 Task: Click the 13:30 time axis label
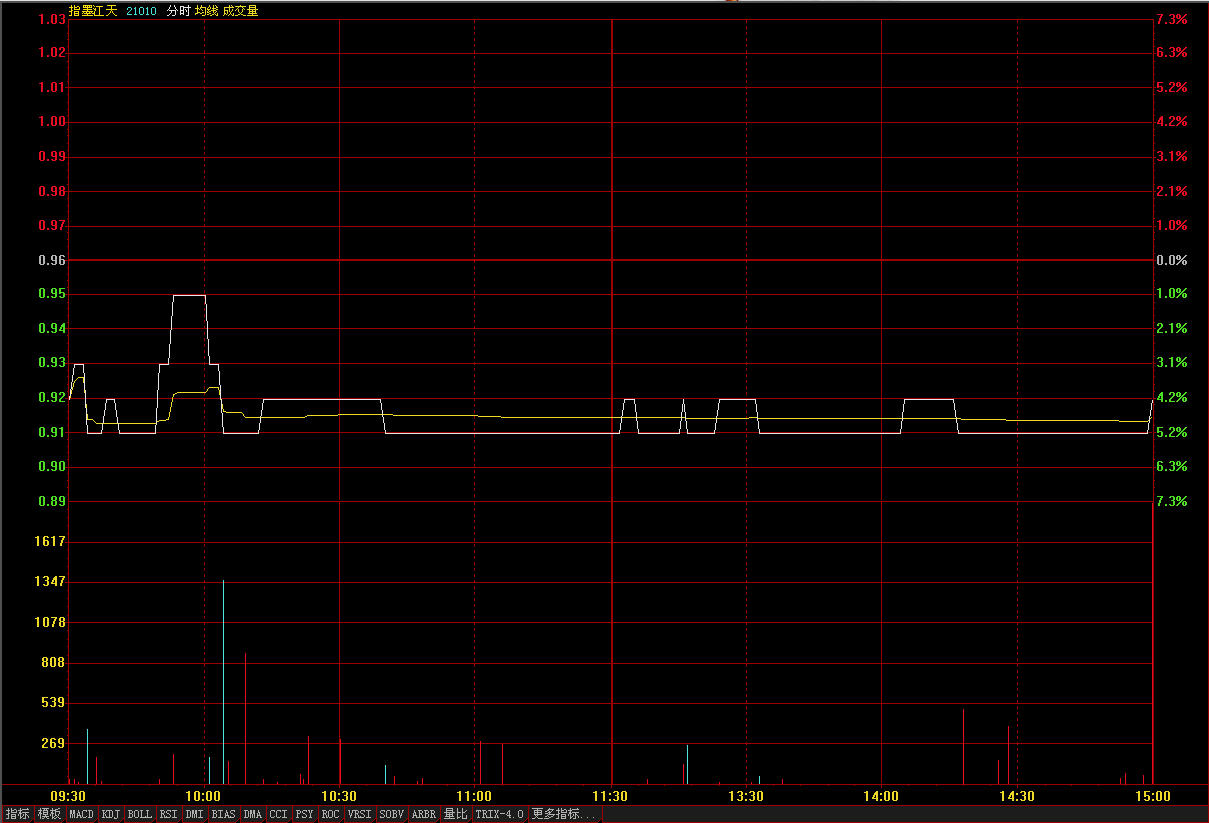pyautogui.click(x=746, y=796)
